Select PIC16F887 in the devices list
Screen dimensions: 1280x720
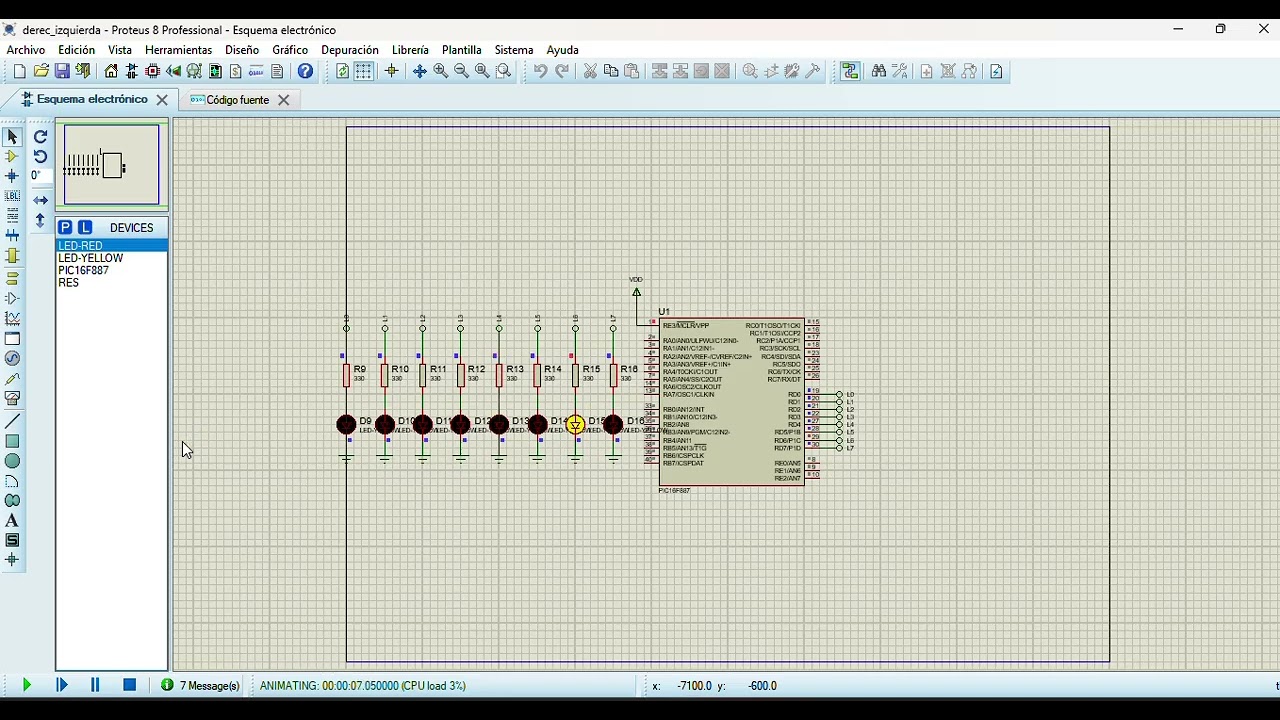[x=111, y=270]
